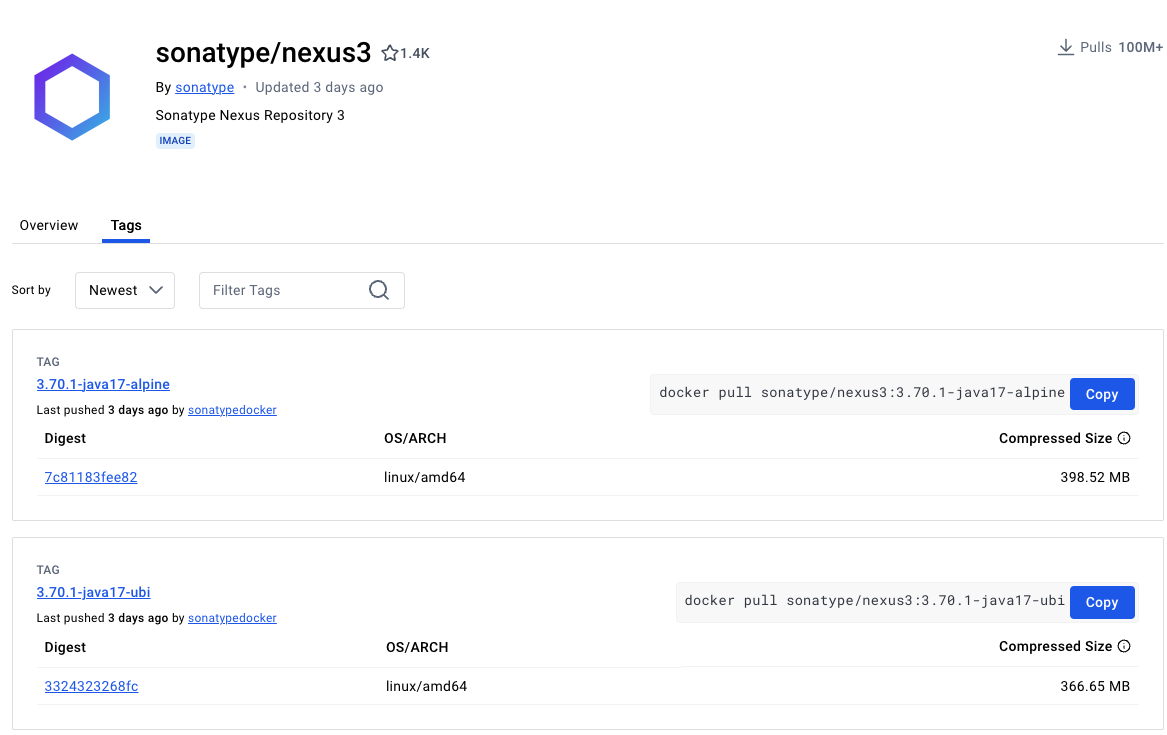
Task: Click the search magnifier in Filter Tags
Action: (378, 290)
